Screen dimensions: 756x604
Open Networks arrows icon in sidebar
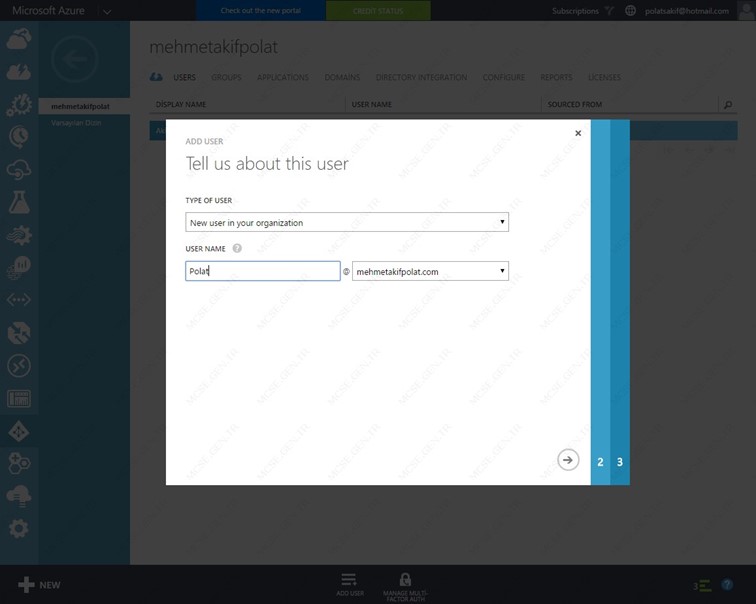19,300
